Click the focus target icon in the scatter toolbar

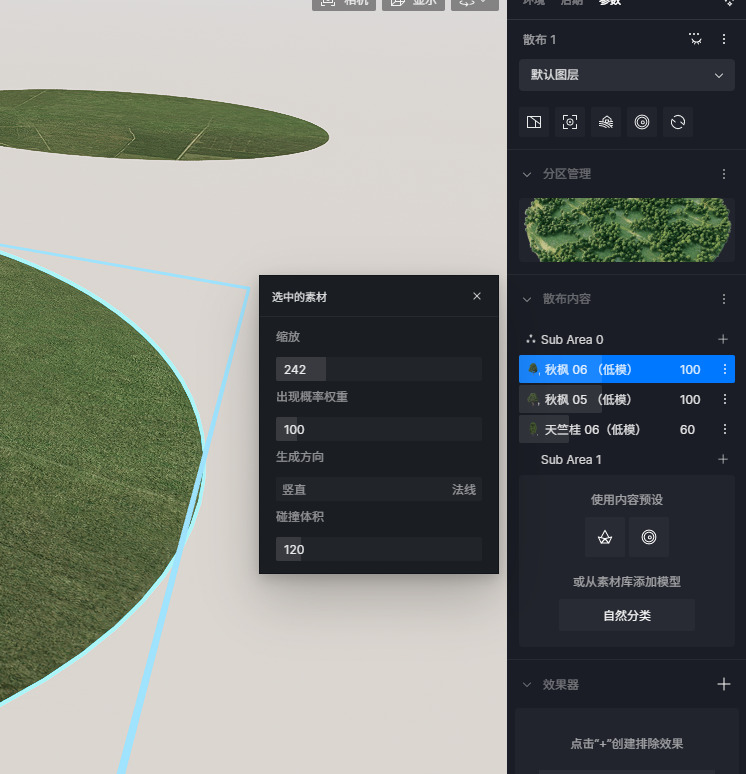pyautogui.click(x=570, y=122)
